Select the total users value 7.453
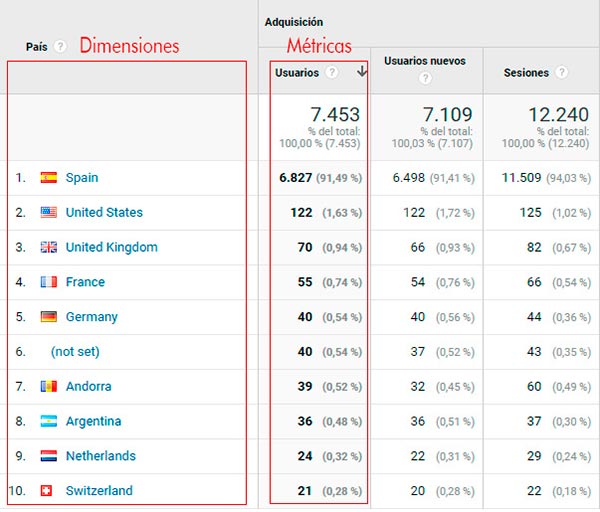The height and width of the screenshot is (512, 600). point(335,114)
